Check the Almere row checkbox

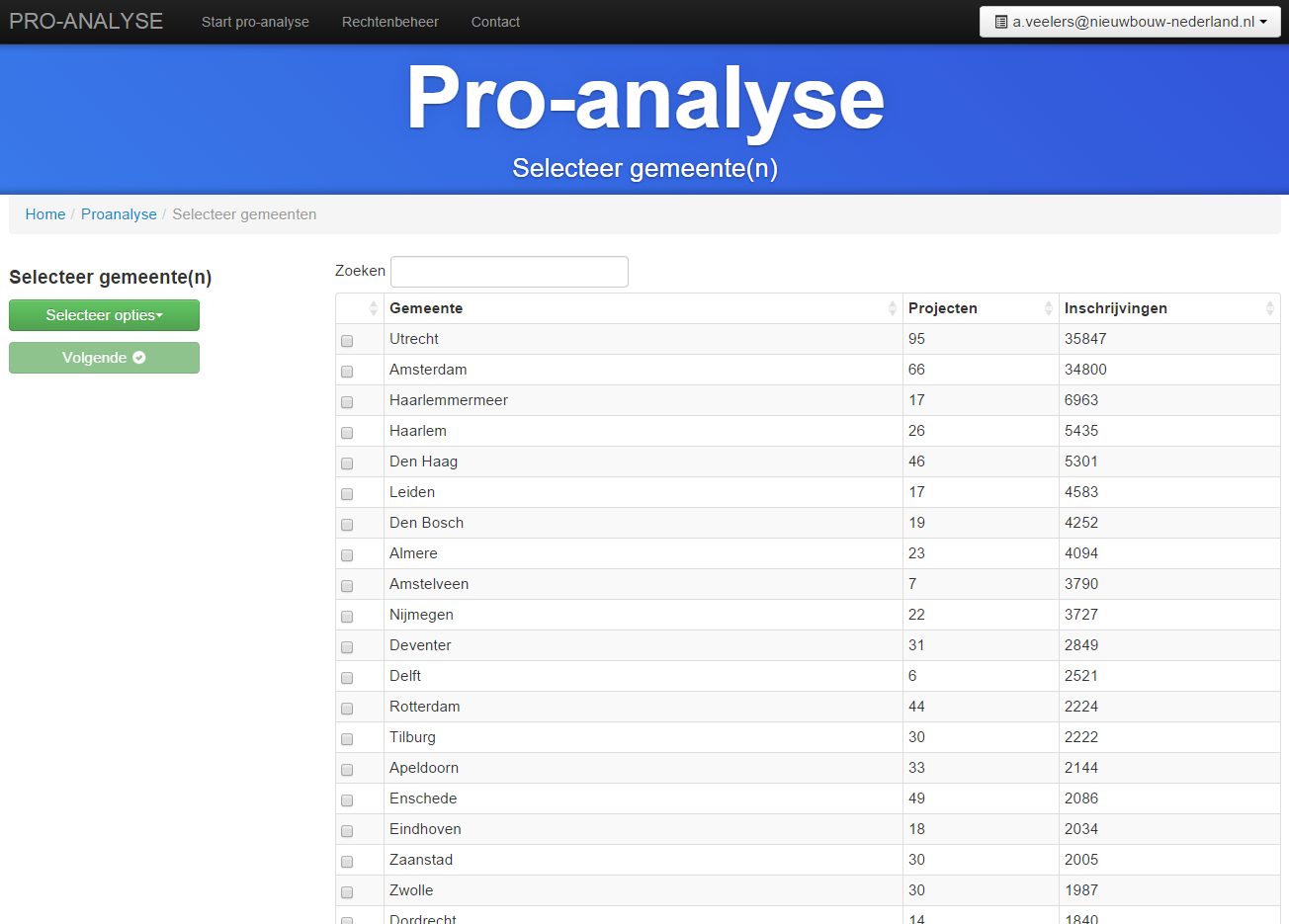click(x=347, y=554)
